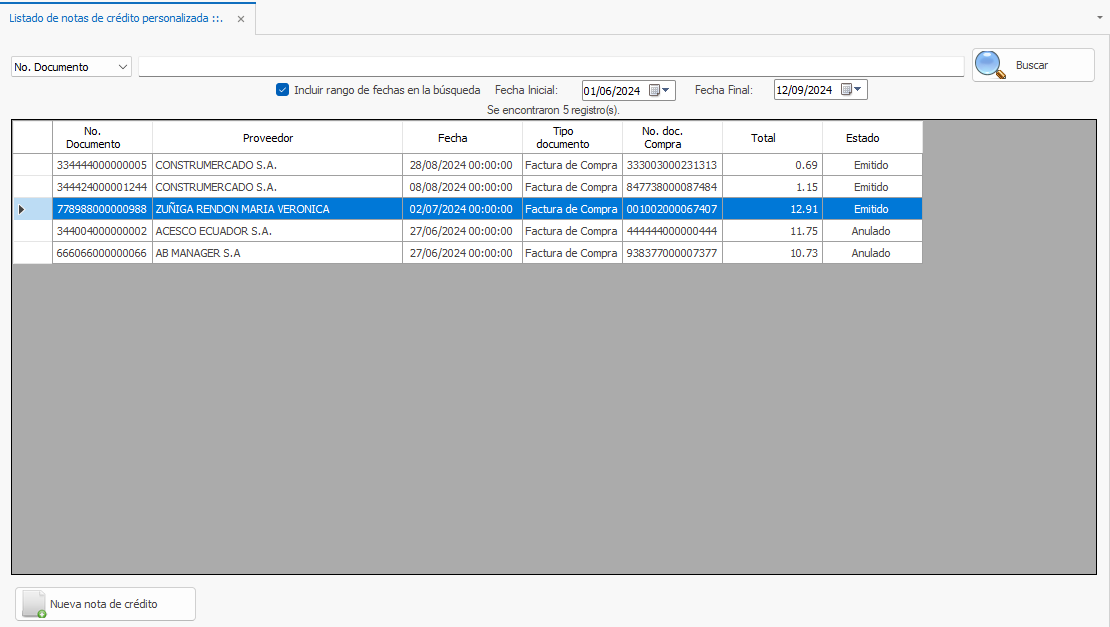Click the row indicator arrow on selected row
1110x627 pixels.
tap(22, 209)
